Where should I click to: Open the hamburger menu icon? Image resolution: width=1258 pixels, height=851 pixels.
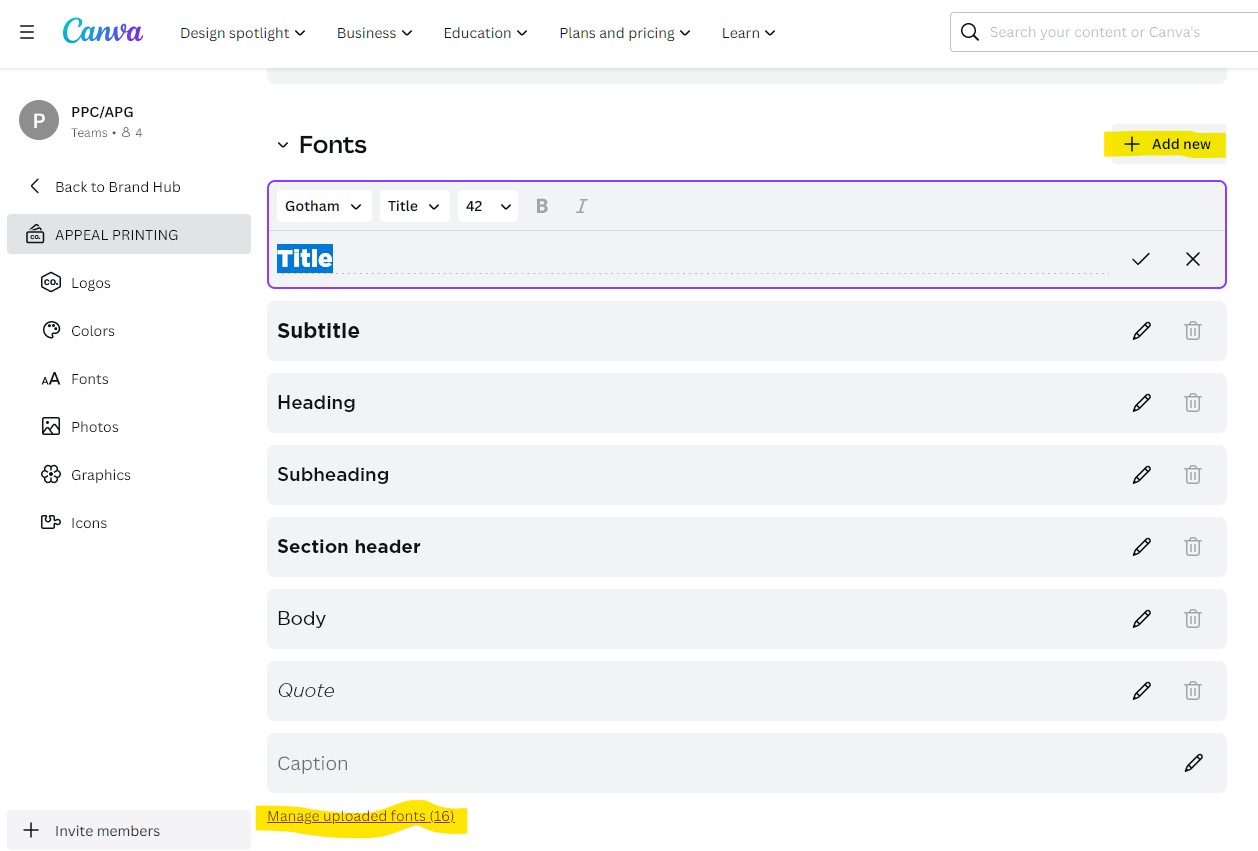pos(27,33)
